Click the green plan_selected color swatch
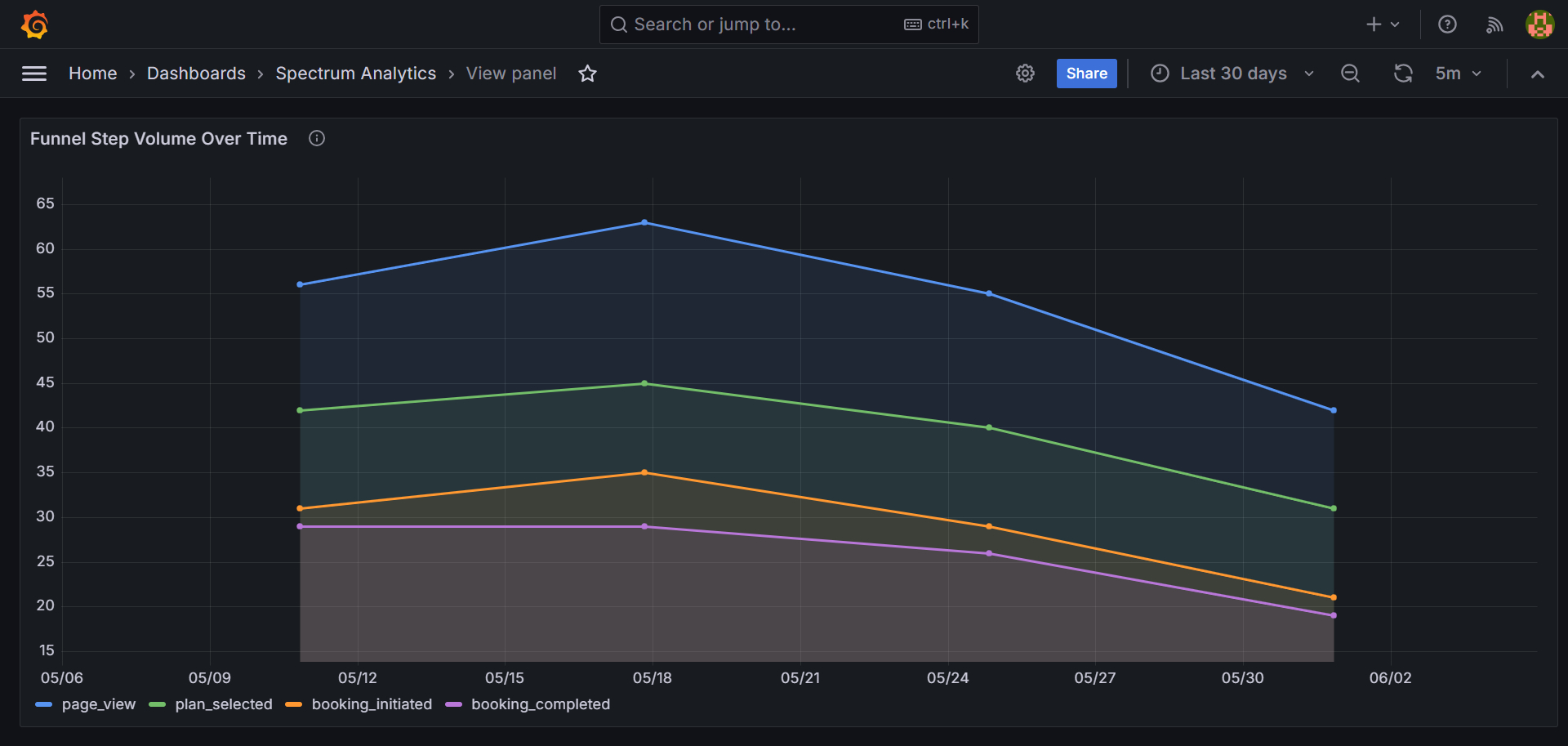The height and width of the screenshot is (746, 1568). (x=158, y=704)
